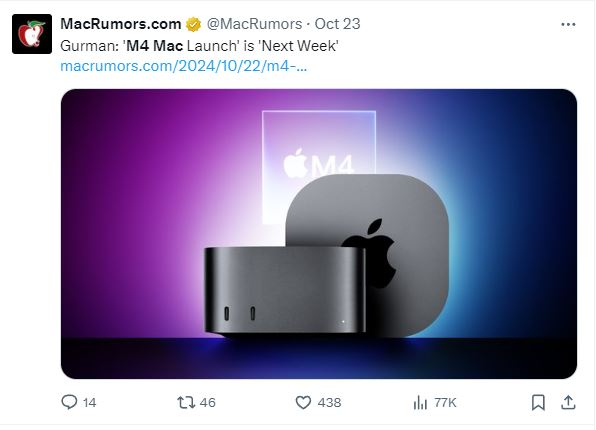This screenshot has height=430, width=596.
Task: Click the 46 reposts count
Action: point(208,403)
